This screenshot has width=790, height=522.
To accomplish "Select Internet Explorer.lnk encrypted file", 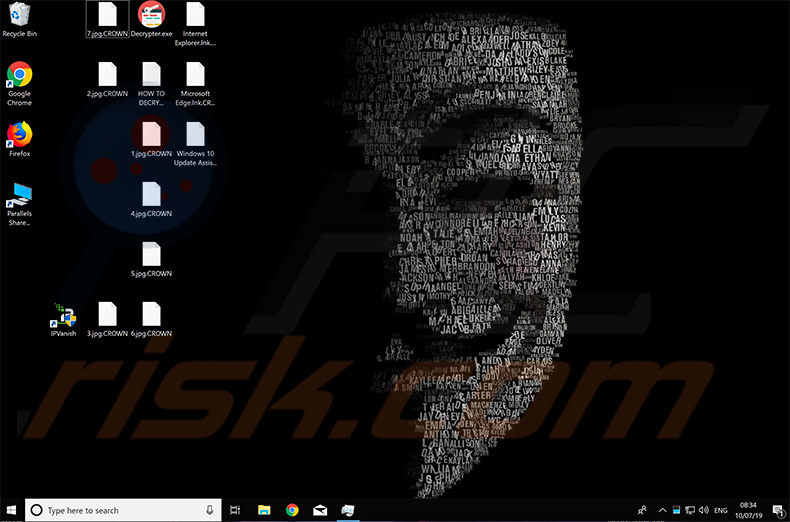I will tap(195, 24).
